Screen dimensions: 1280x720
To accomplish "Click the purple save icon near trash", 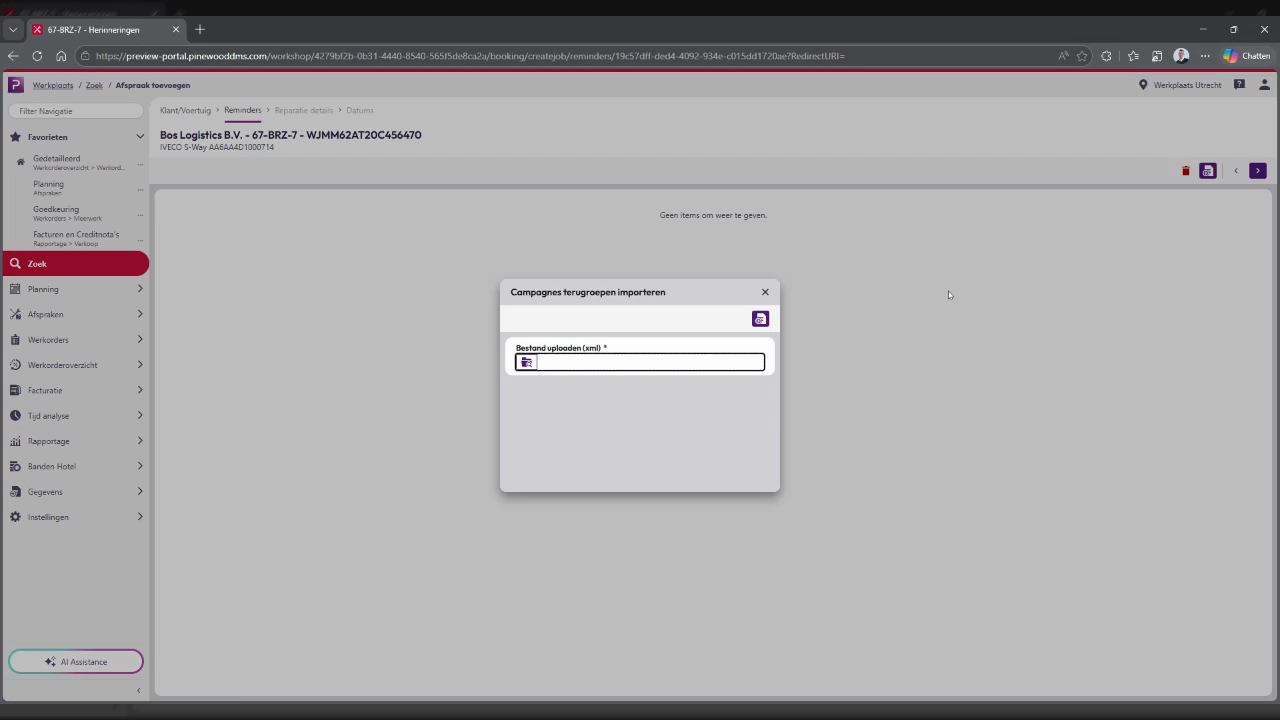I will tap(1208, 171).
